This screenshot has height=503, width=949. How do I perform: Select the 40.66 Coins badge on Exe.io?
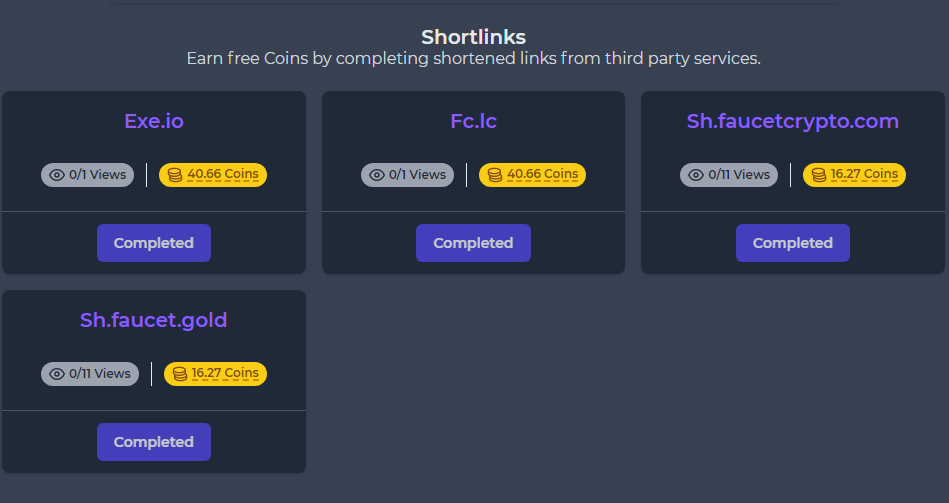(213, 175)
